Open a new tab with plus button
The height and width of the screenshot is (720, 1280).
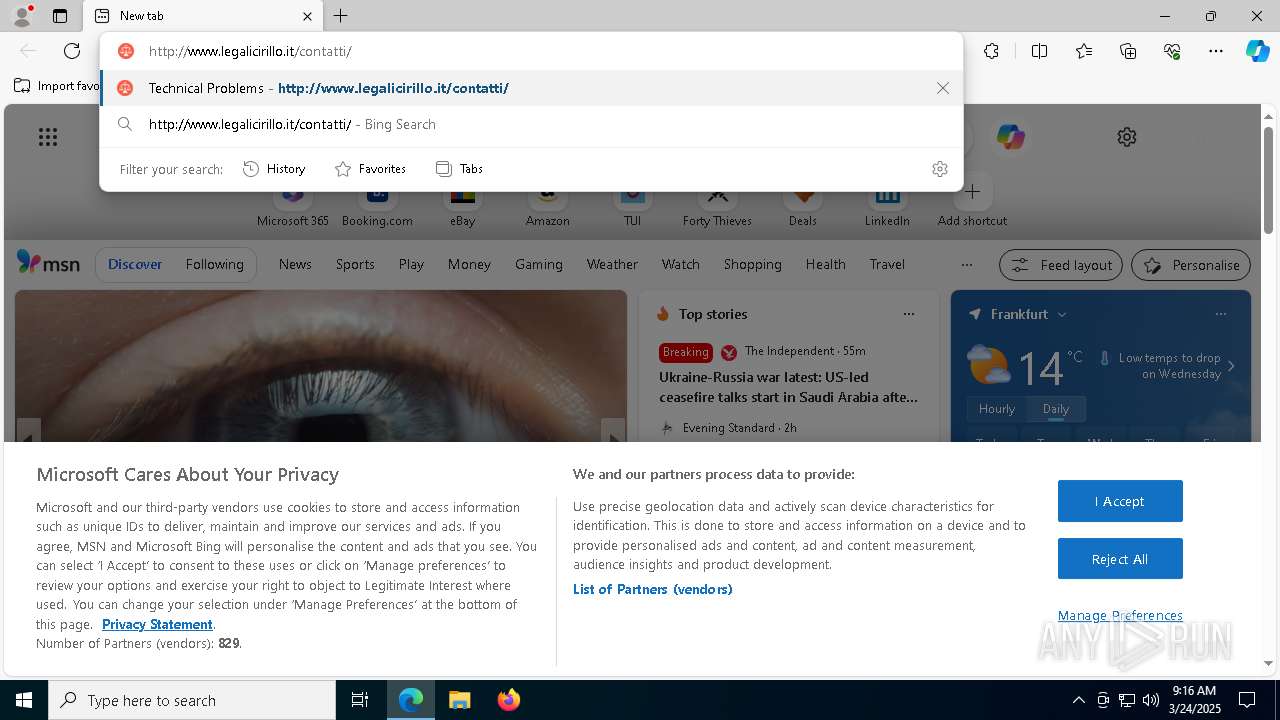(341, 16)
